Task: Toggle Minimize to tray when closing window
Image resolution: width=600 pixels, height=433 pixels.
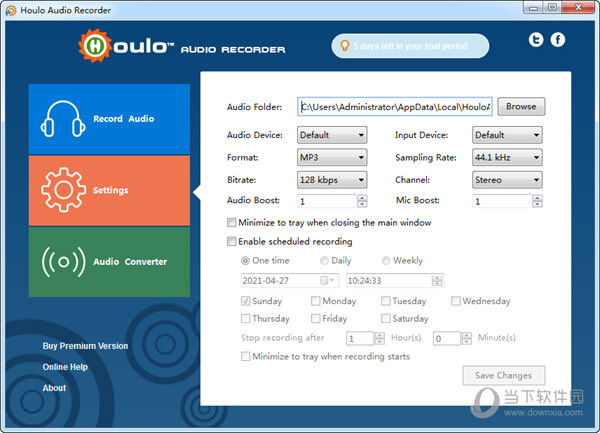Action: pyautogui.click(x=231, y=223)
